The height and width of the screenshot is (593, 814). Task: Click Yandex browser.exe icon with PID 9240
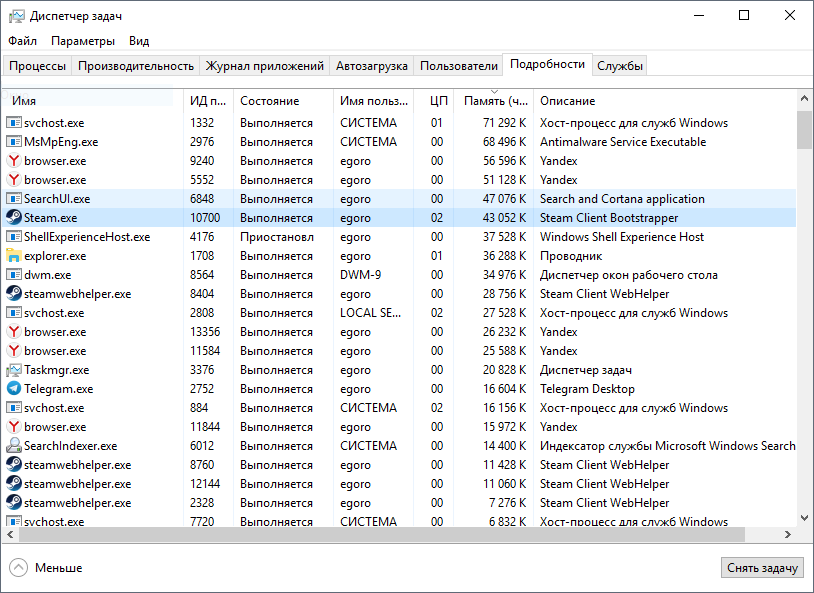click(14, 161)
